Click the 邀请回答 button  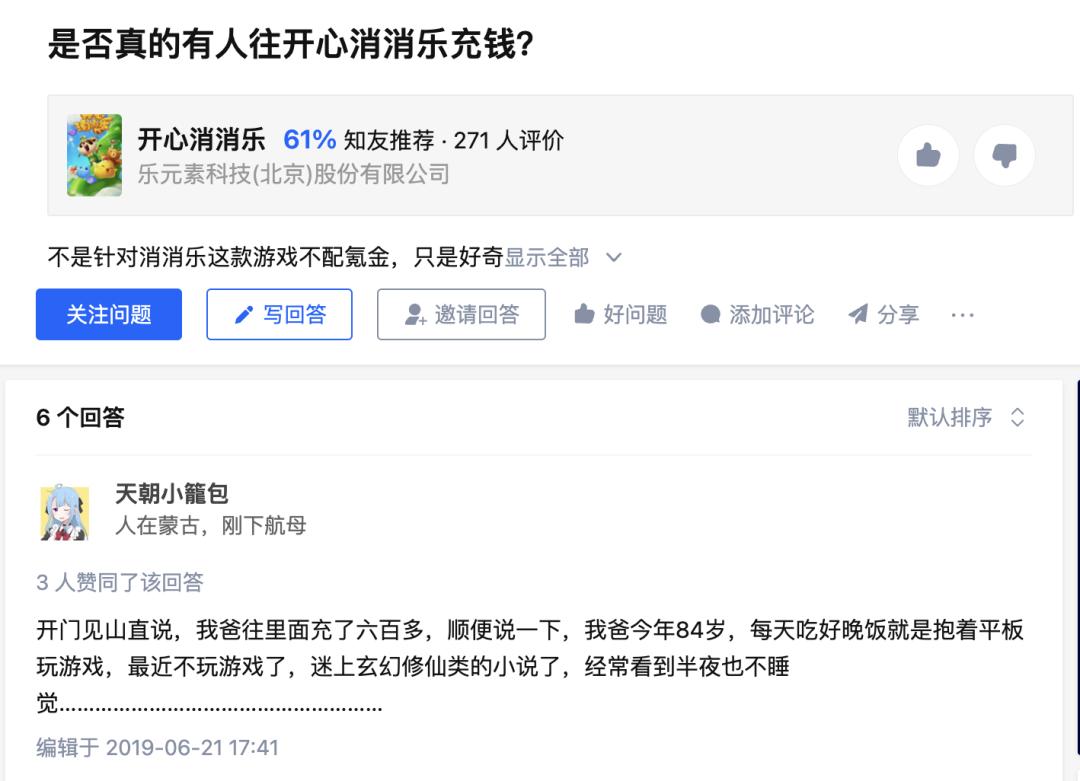(461, 315)
